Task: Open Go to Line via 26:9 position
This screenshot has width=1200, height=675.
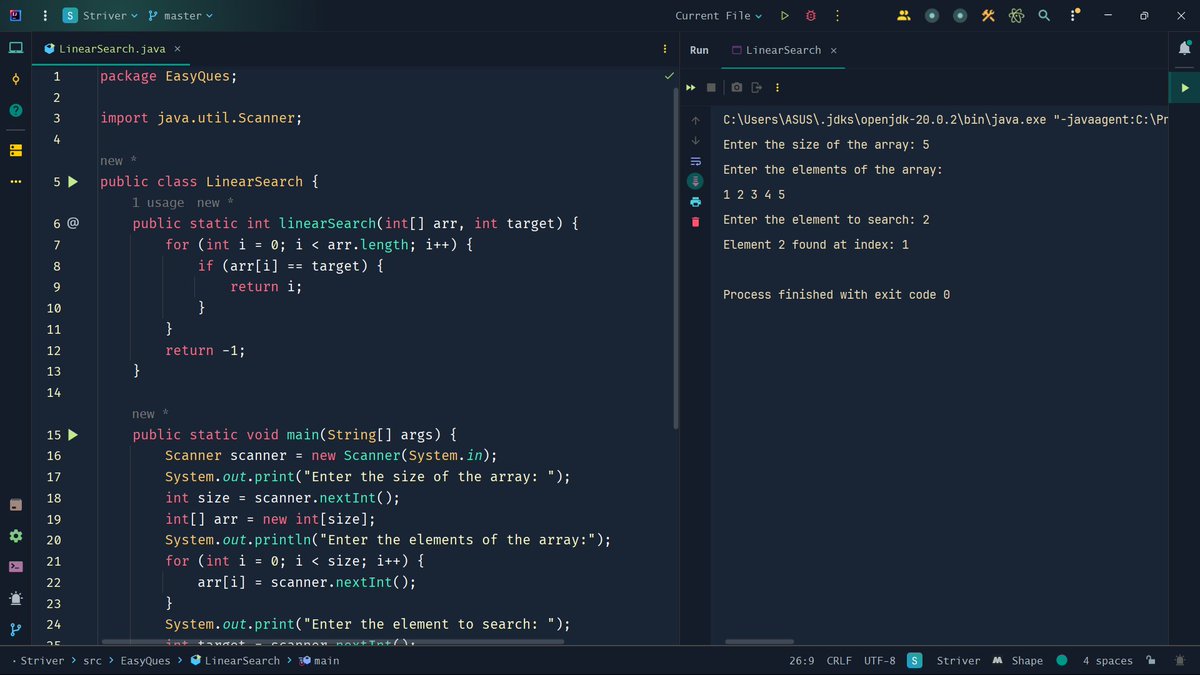Action: coord(802,660)
